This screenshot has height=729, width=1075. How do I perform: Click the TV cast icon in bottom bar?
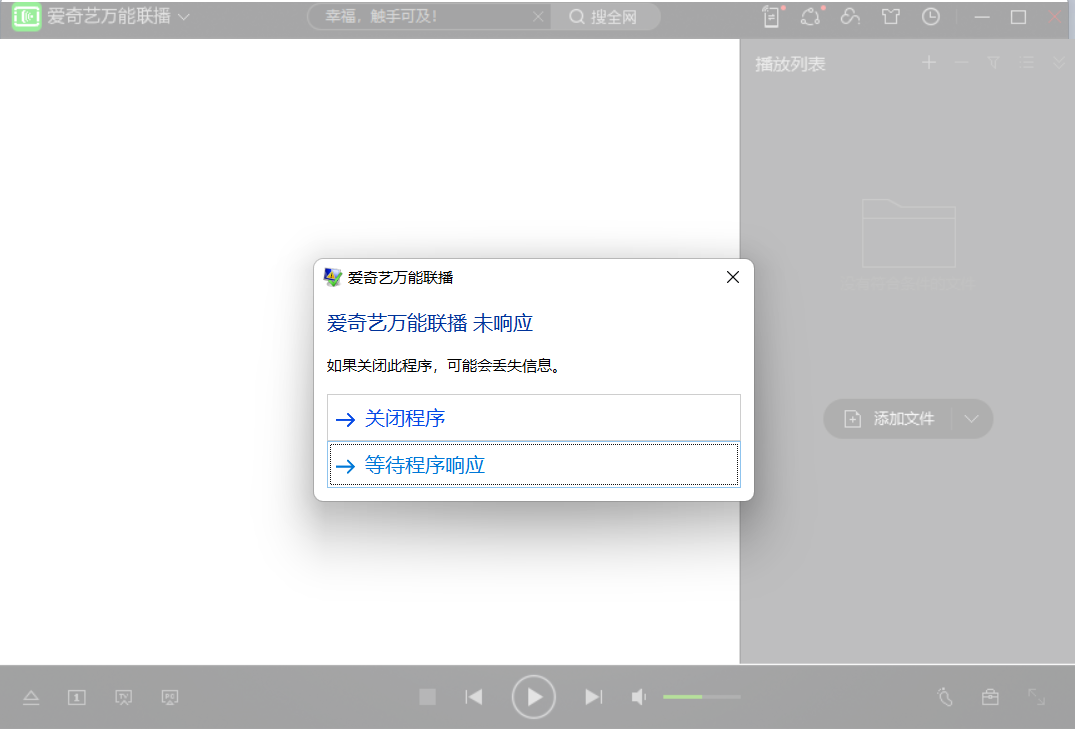point(123,697)
